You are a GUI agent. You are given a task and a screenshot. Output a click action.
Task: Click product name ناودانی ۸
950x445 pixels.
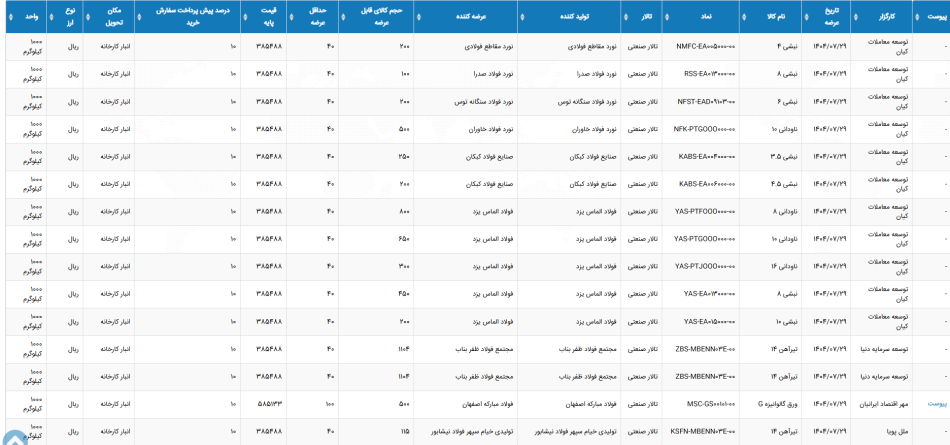click(x=787, y=212)
